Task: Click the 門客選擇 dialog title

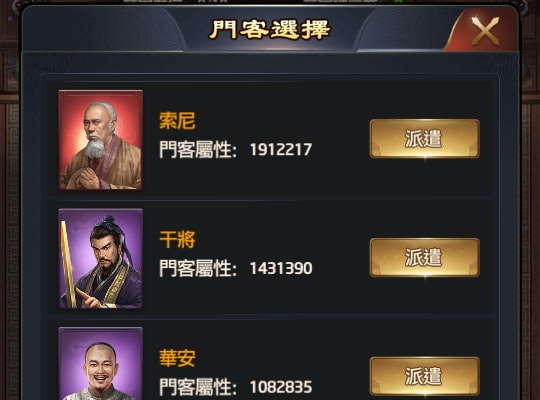Action: click(270, 30)
